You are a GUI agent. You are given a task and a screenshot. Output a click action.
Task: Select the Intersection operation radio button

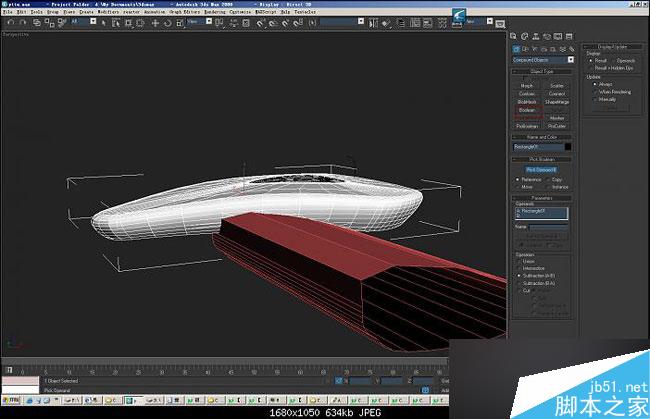531,268
